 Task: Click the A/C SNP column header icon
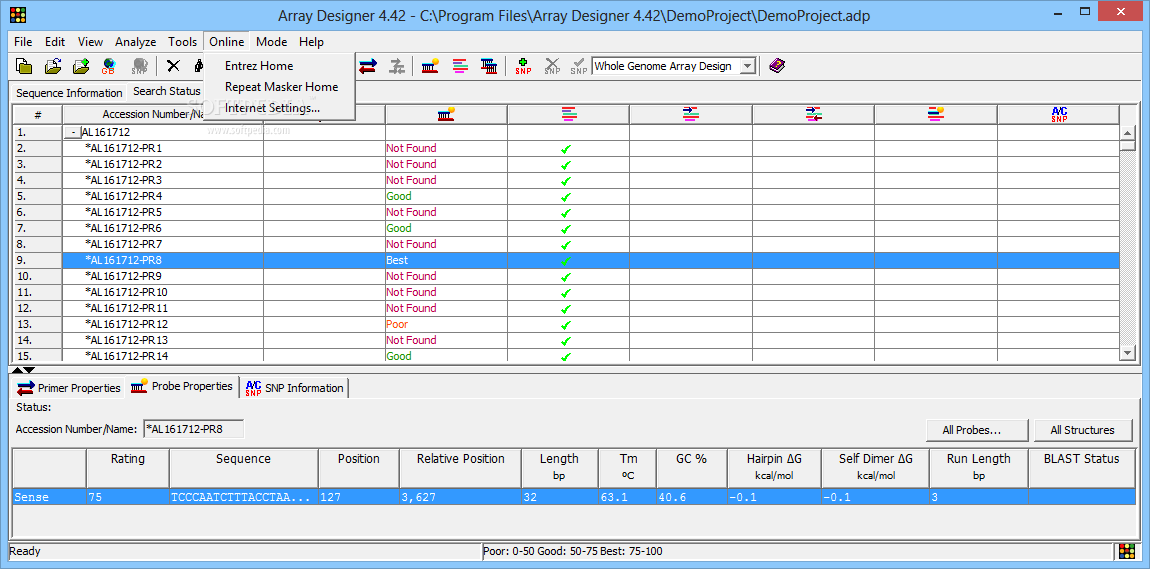(x=1058, y=114)
